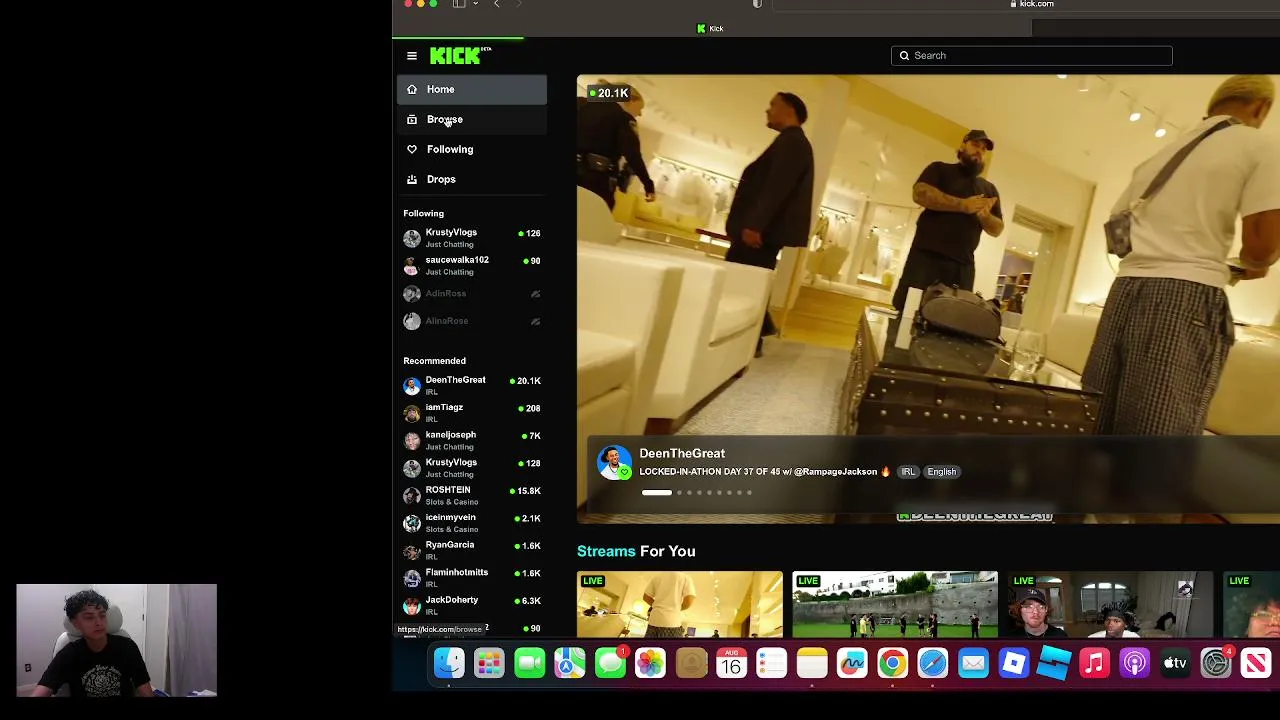Click the Kick Search field
Screen dimensions: 1280x720
point(1031,56)
